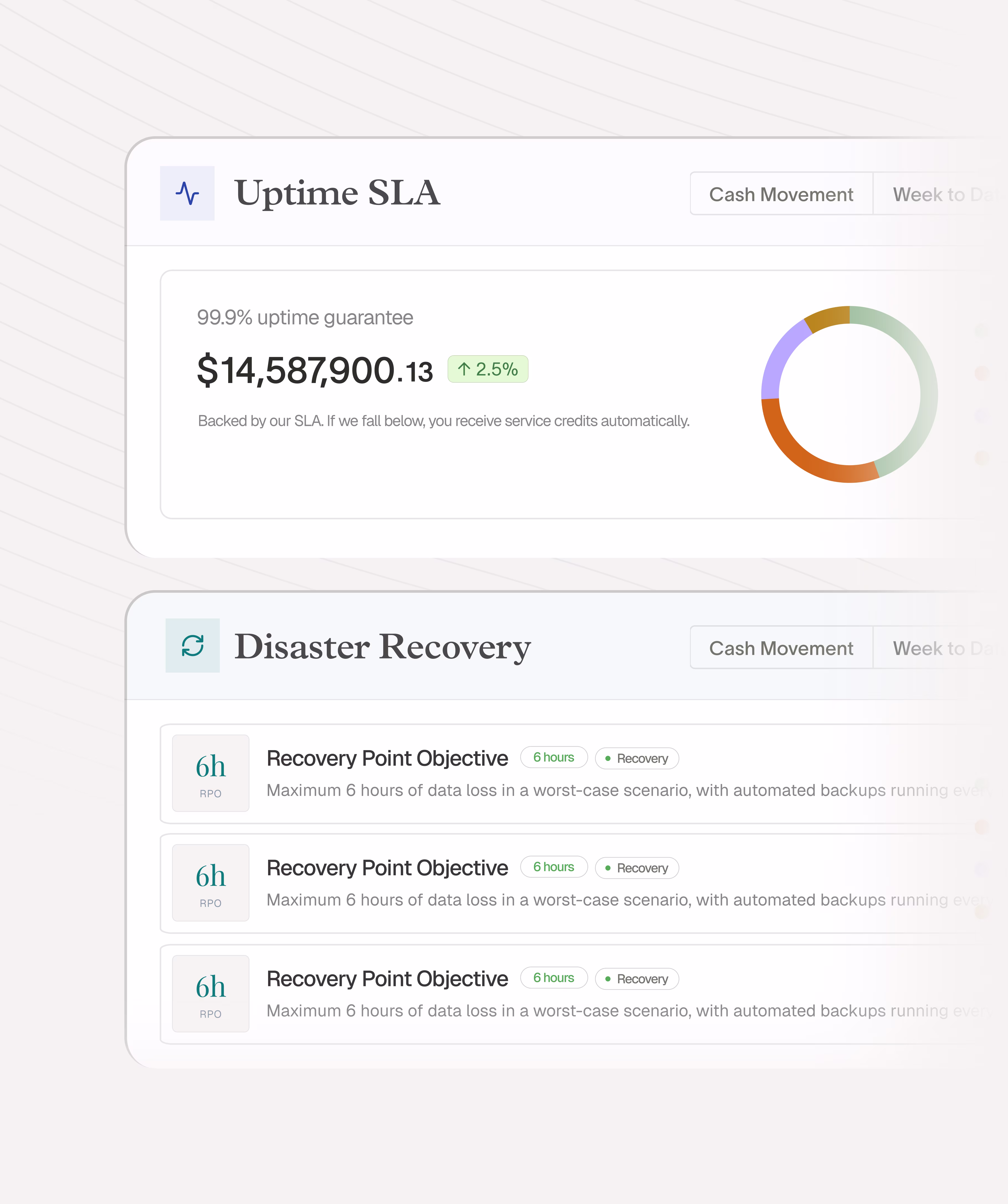The width and height of the screenshot is (1008, 1204).
Task: Click the third 6h RPO tile
Action: tap(210, 993)
